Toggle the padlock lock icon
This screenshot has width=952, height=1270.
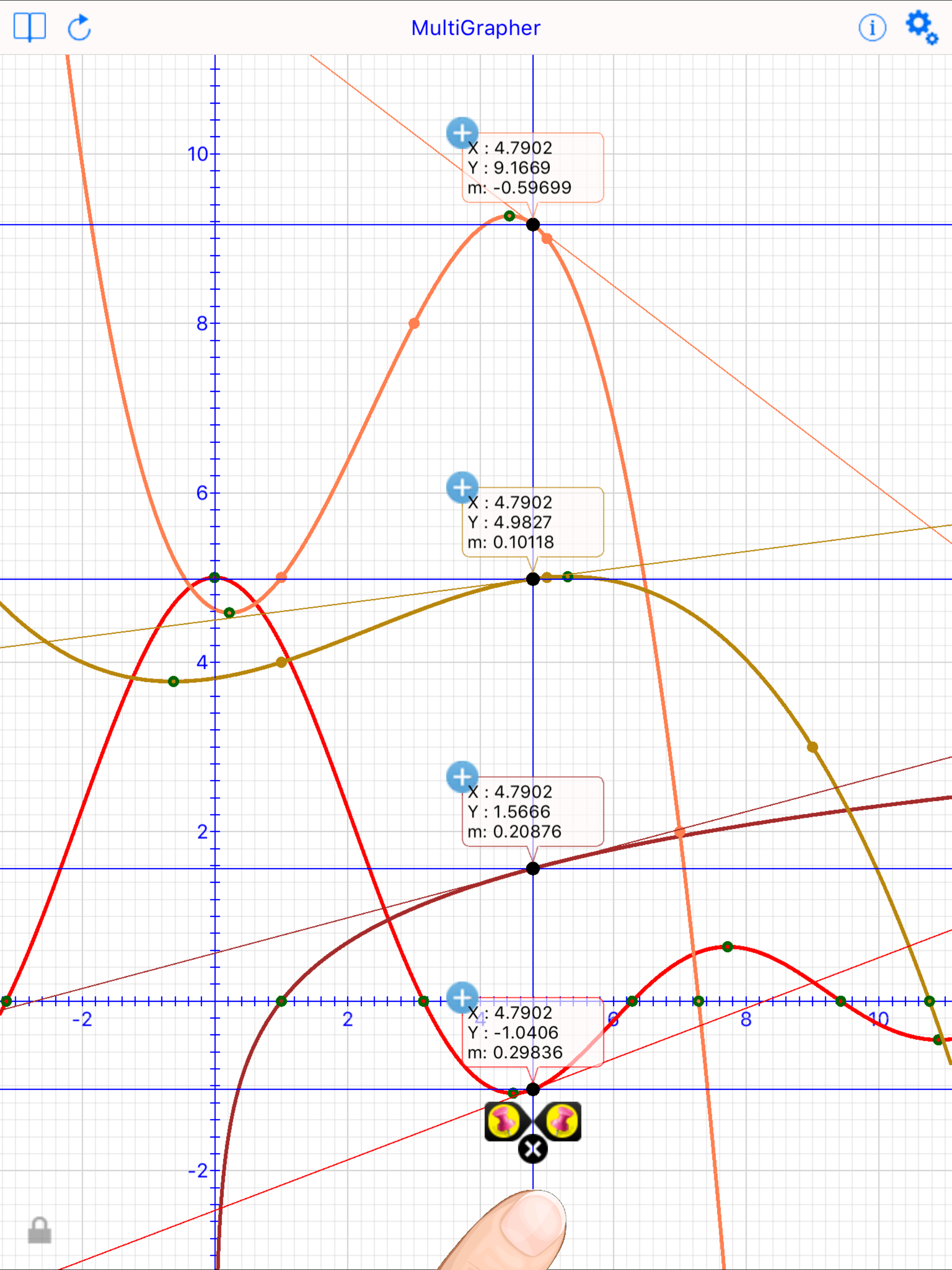(x=40, y=1230)
